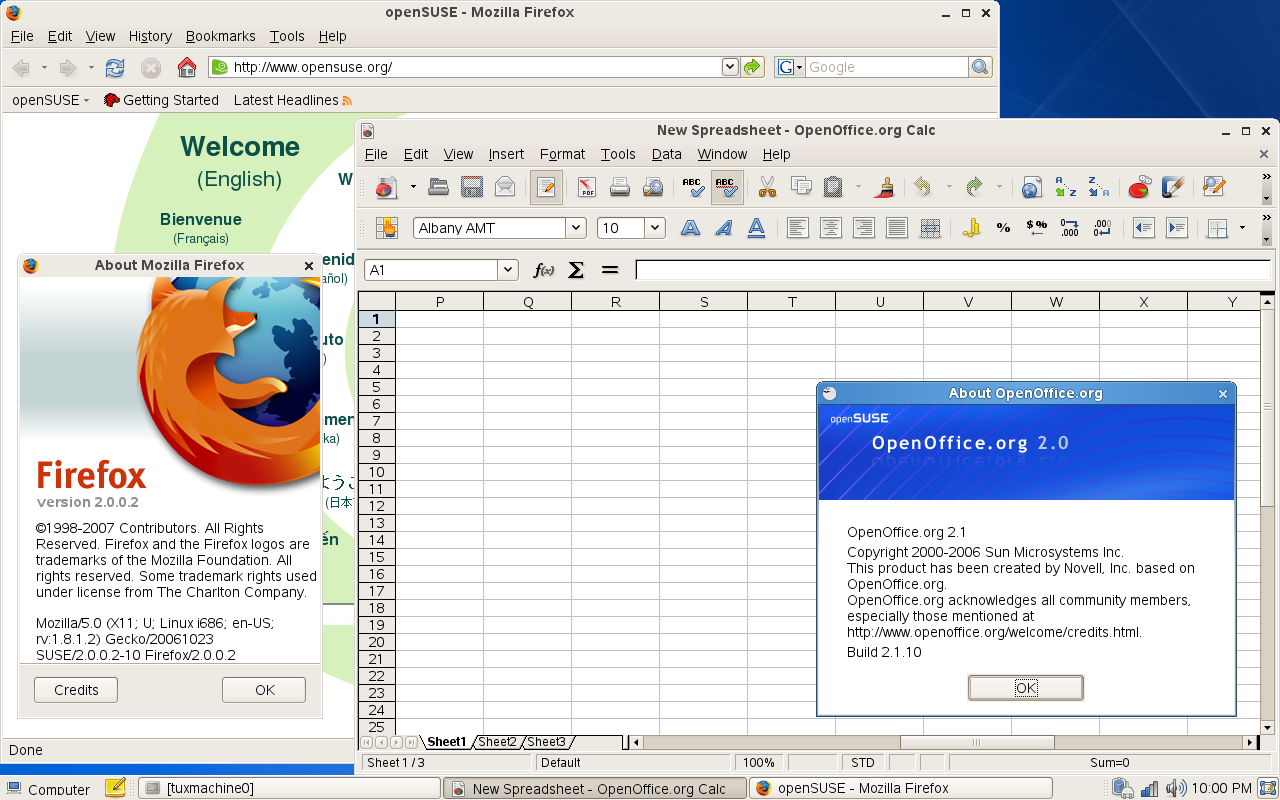Click the Calc horizontal scrollbar

click(x=944, y=742)
